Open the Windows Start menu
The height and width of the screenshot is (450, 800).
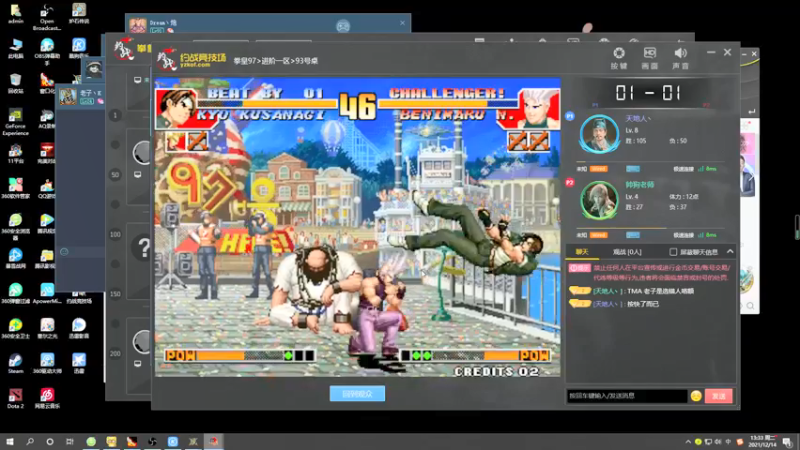tap(10, 442)
